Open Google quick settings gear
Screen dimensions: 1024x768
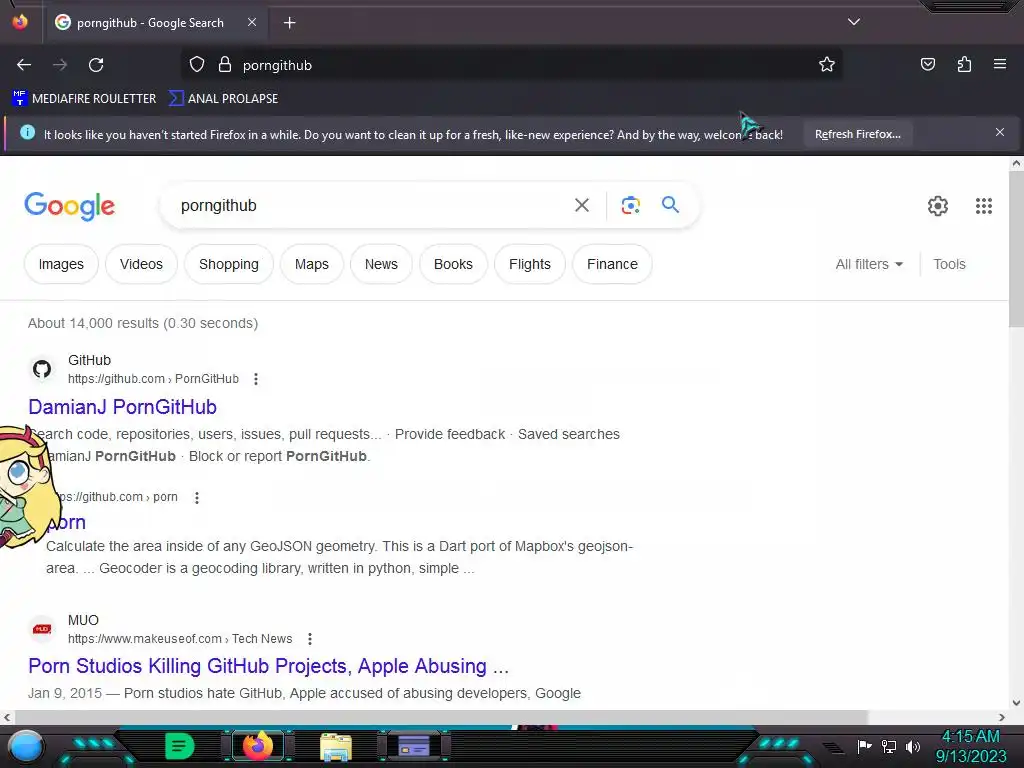coord(938,206)
